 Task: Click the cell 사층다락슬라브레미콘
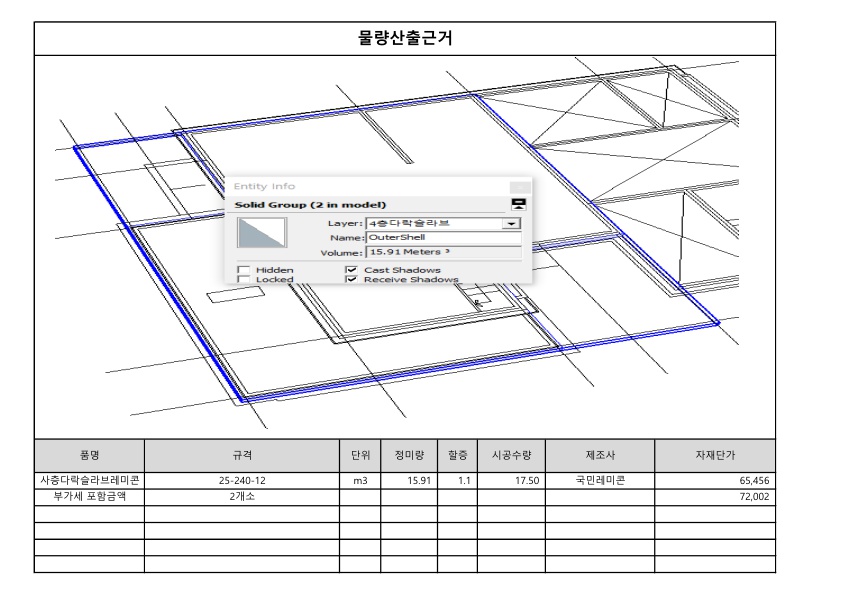(90, 480)
